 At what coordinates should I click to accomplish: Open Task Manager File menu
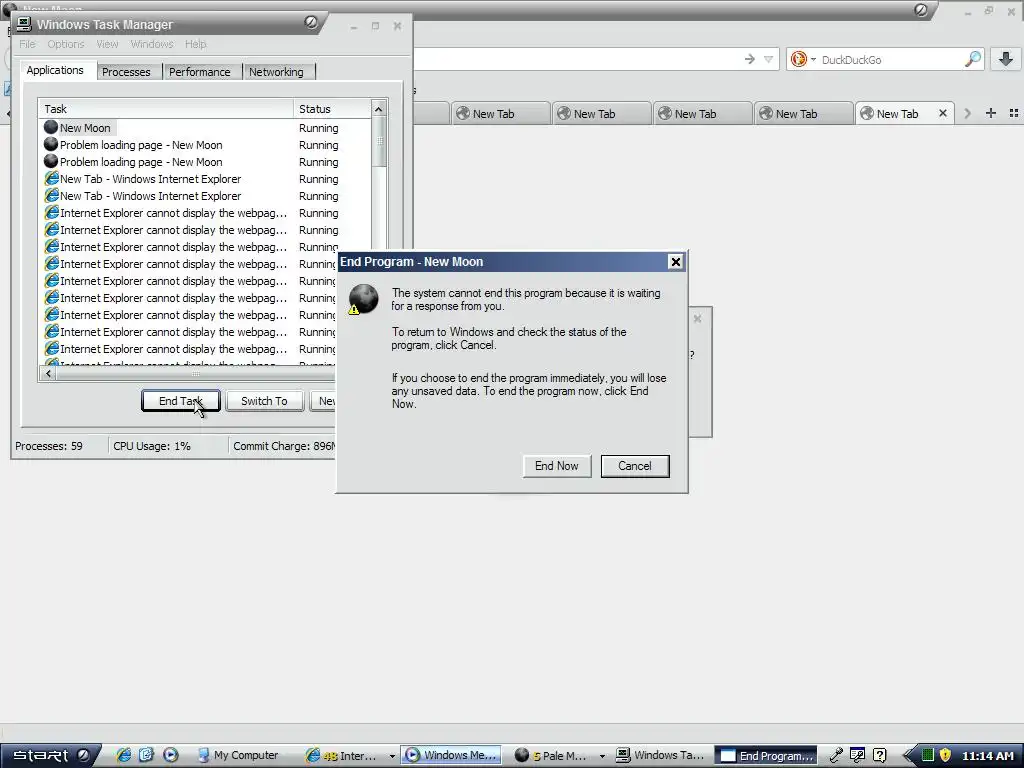[x=27, y=44]
